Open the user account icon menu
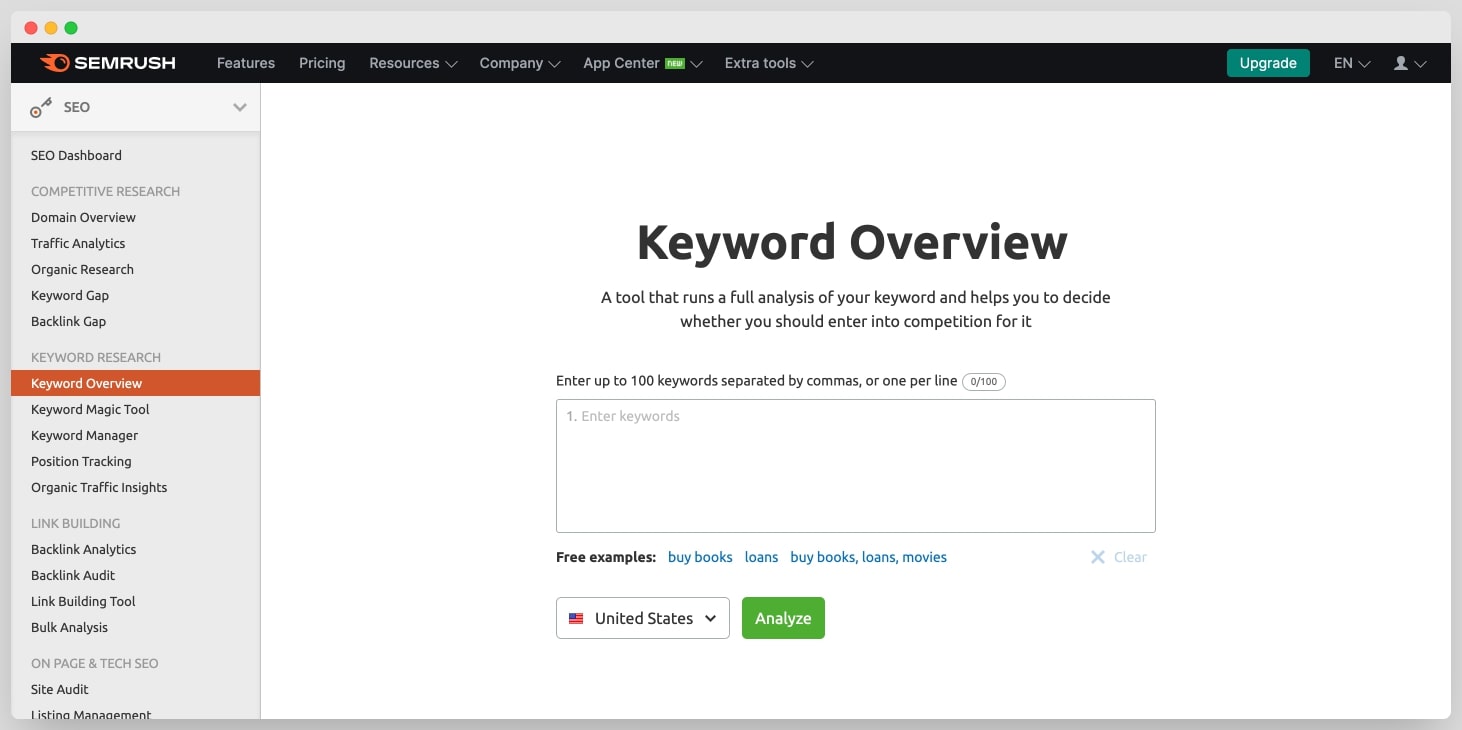Image resolution: width=1462 pixels, height=730 pixels. [1409, 63]
